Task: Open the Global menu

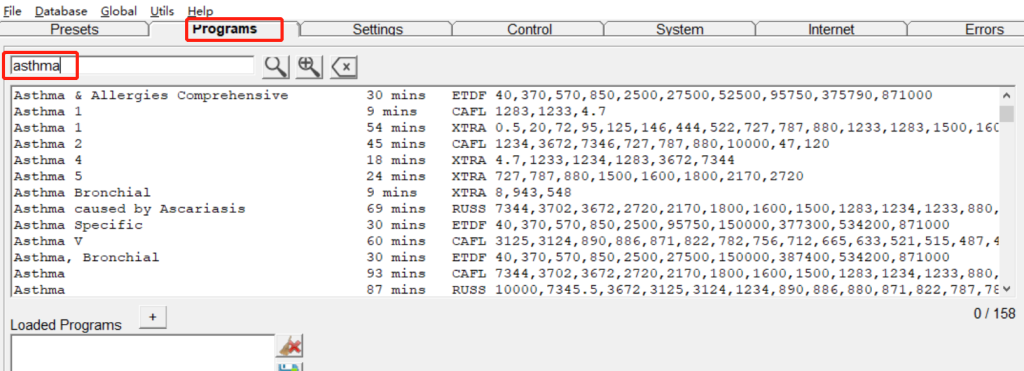Action: pos(119,11)
